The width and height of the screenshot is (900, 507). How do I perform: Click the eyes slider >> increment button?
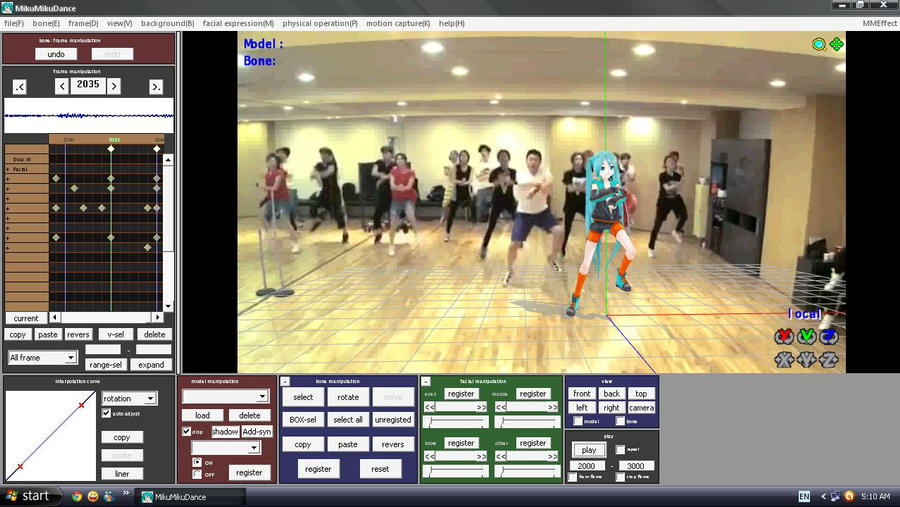[x=482, y=407]
